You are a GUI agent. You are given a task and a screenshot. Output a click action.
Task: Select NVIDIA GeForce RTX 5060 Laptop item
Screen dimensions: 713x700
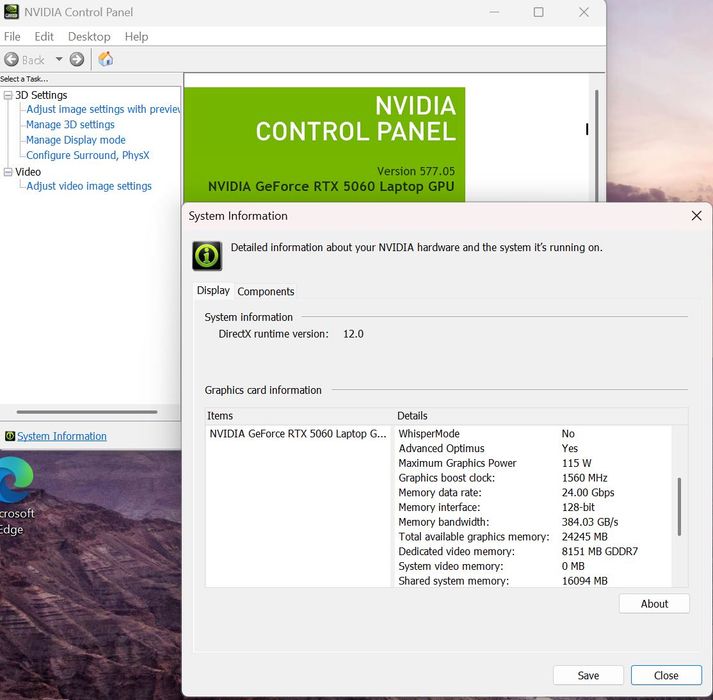(x=298, y=433)
